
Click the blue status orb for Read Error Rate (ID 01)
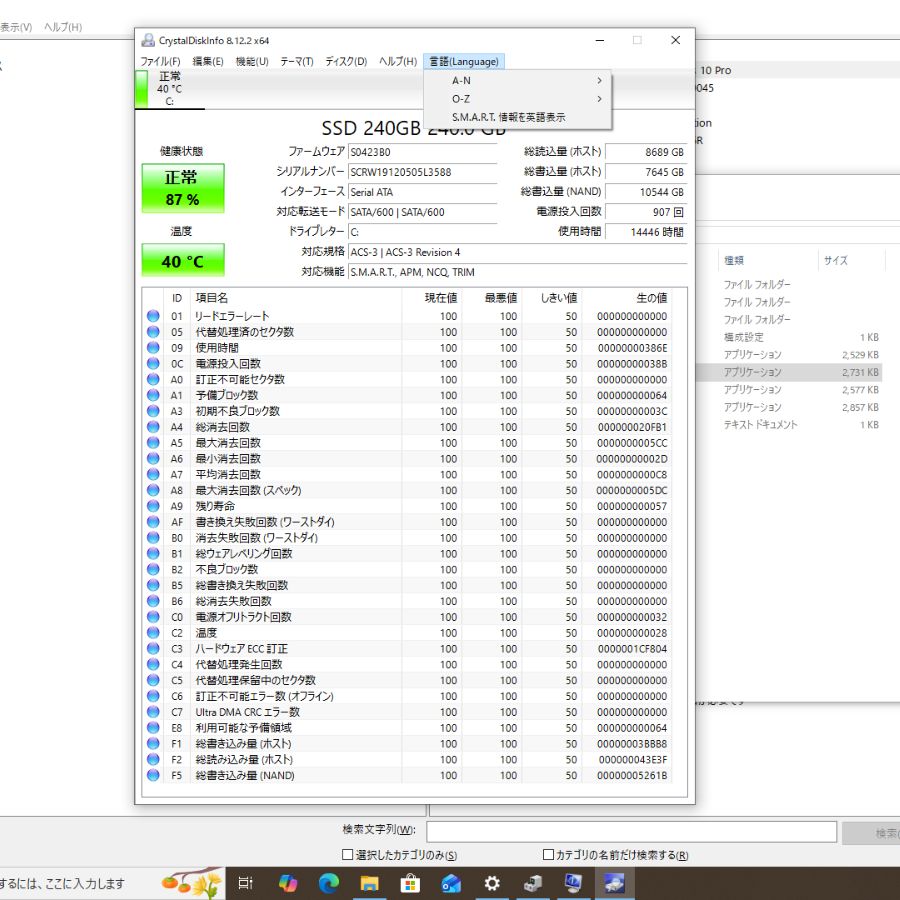point(153,316)
